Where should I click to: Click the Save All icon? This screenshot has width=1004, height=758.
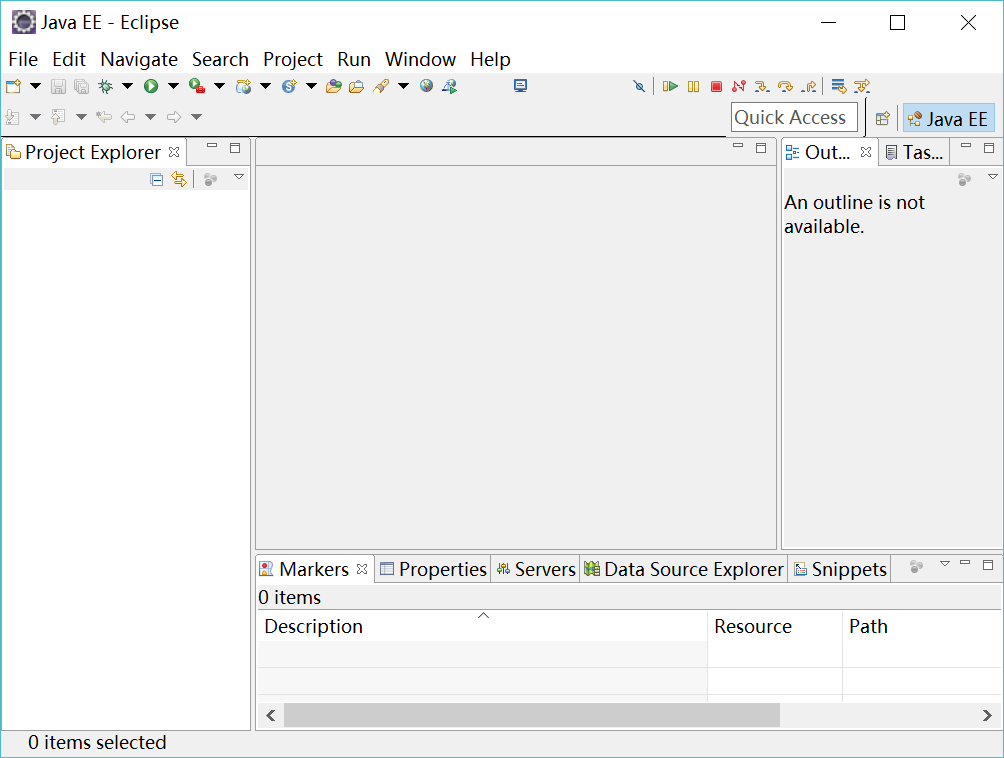[x=81, y=86]
